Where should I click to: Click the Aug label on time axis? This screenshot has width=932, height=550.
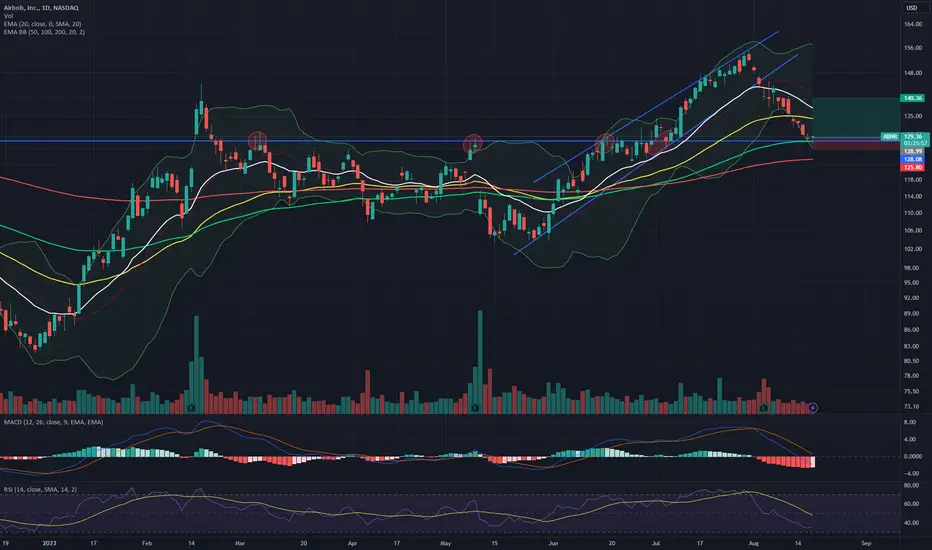point(754,543)
